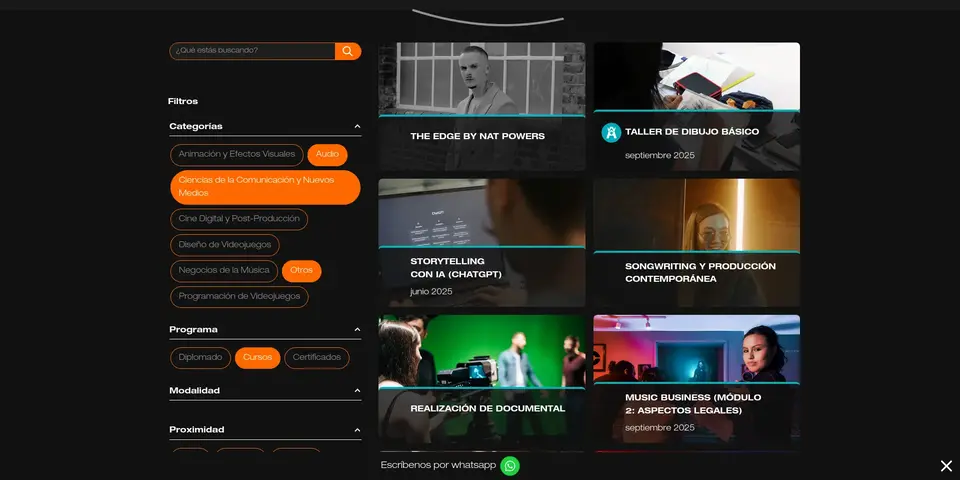
Task: Select Cine Digital y Post-Producción filter
Action: (238, 219)
